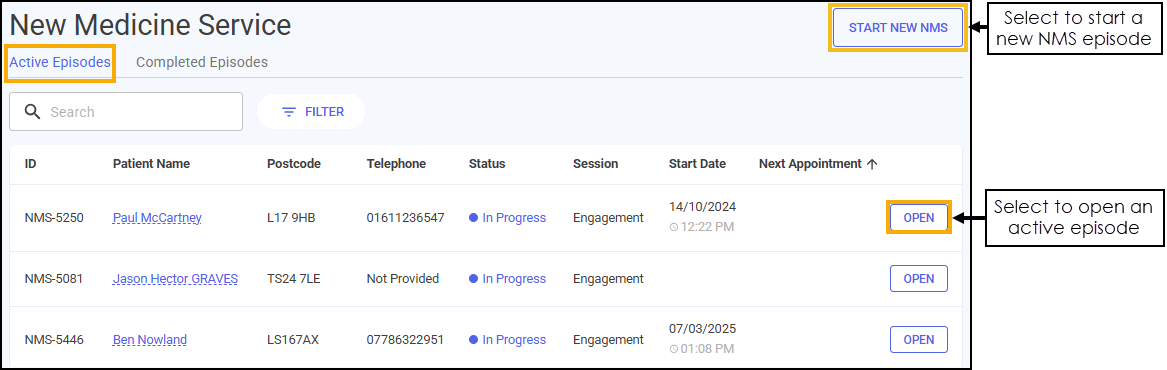The width and height of the screenshot is (1167, 370).
Task: Click the filter lines icon
Action: 289,112
